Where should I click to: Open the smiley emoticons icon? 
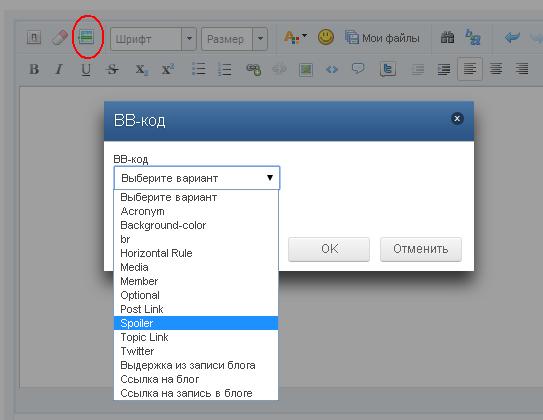(x=326, y=37)
